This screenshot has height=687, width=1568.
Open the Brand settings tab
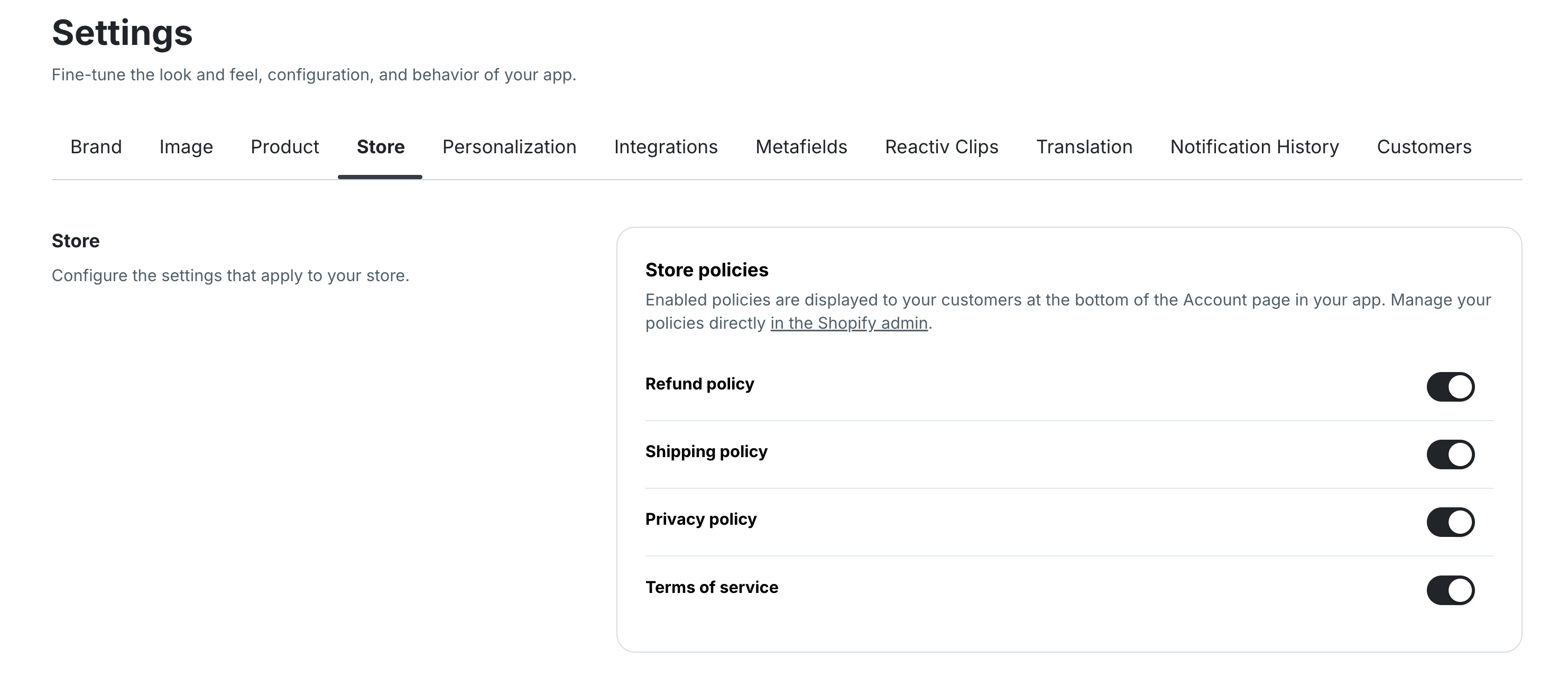click(x=96, y=147)
